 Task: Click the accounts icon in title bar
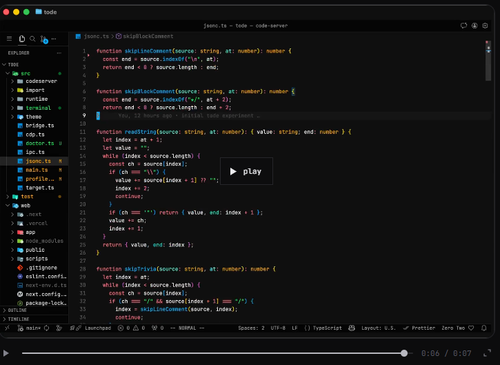475,26
